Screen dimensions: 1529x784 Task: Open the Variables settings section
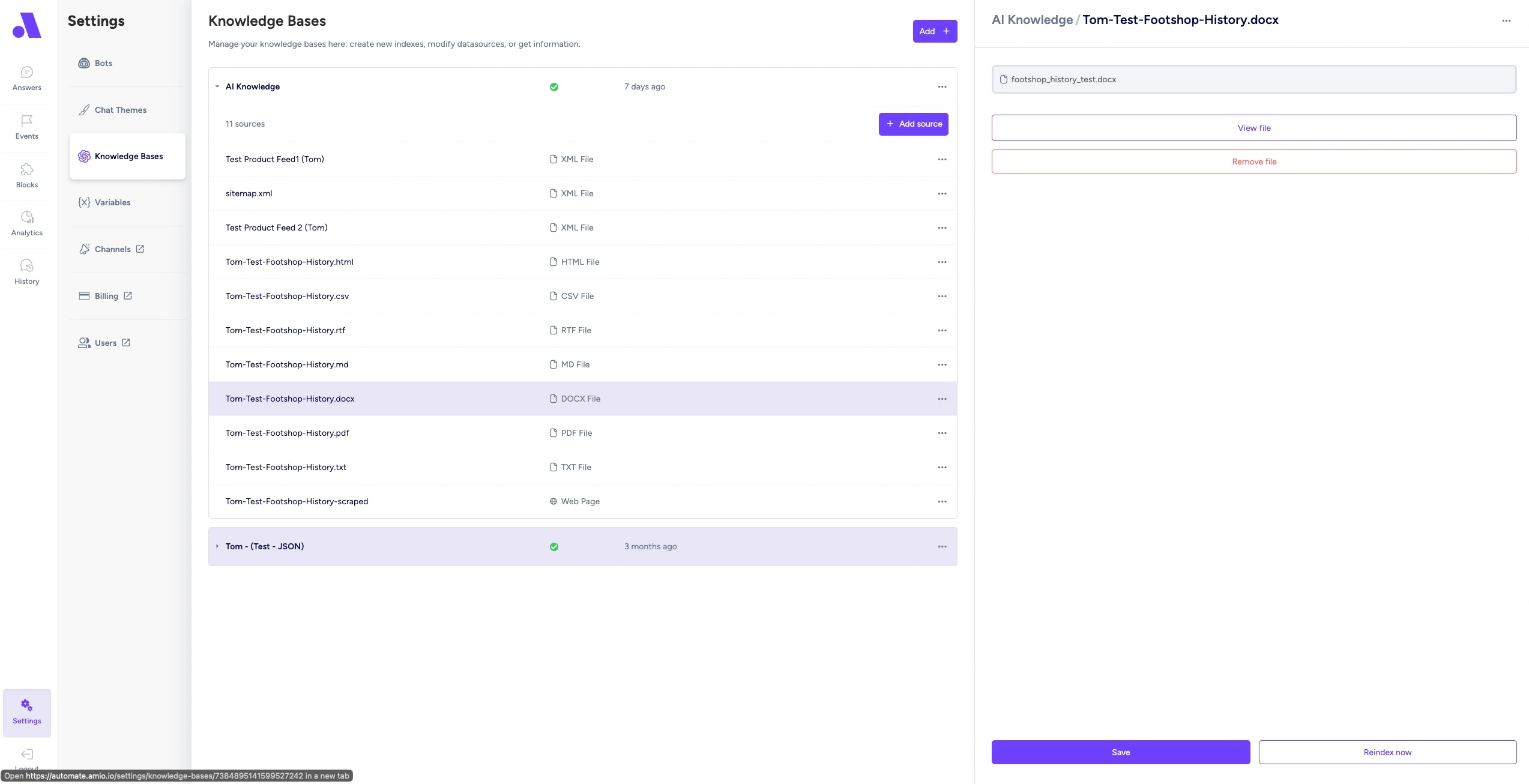click(x=112, y=202)
